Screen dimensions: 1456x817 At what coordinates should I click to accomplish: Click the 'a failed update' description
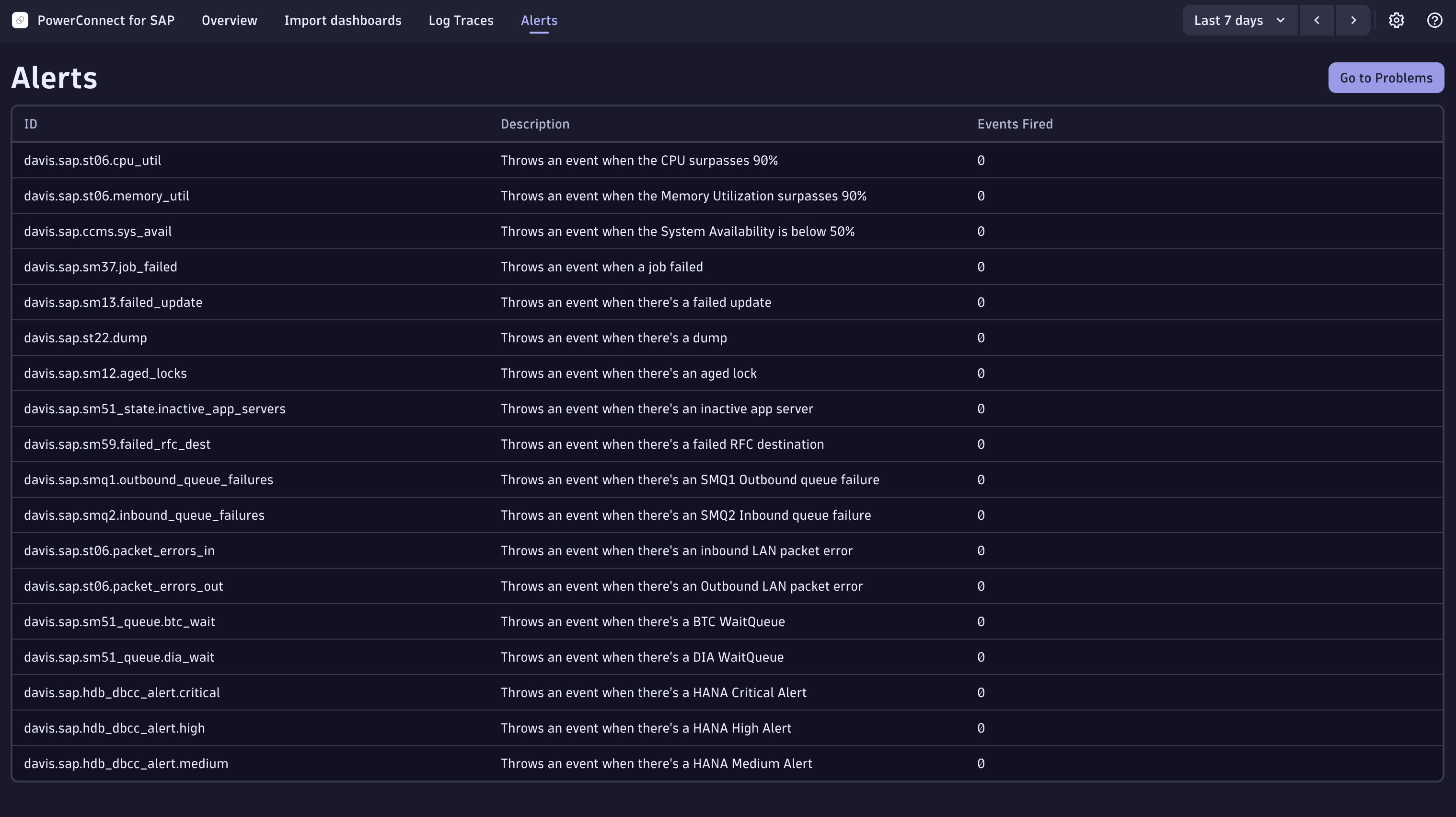point(636,303)
